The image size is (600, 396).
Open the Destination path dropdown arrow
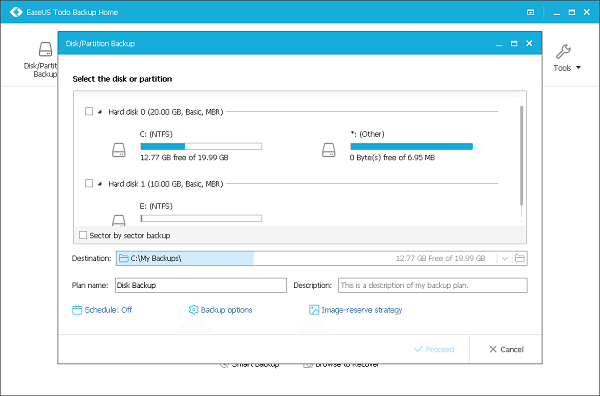point(505,258)
